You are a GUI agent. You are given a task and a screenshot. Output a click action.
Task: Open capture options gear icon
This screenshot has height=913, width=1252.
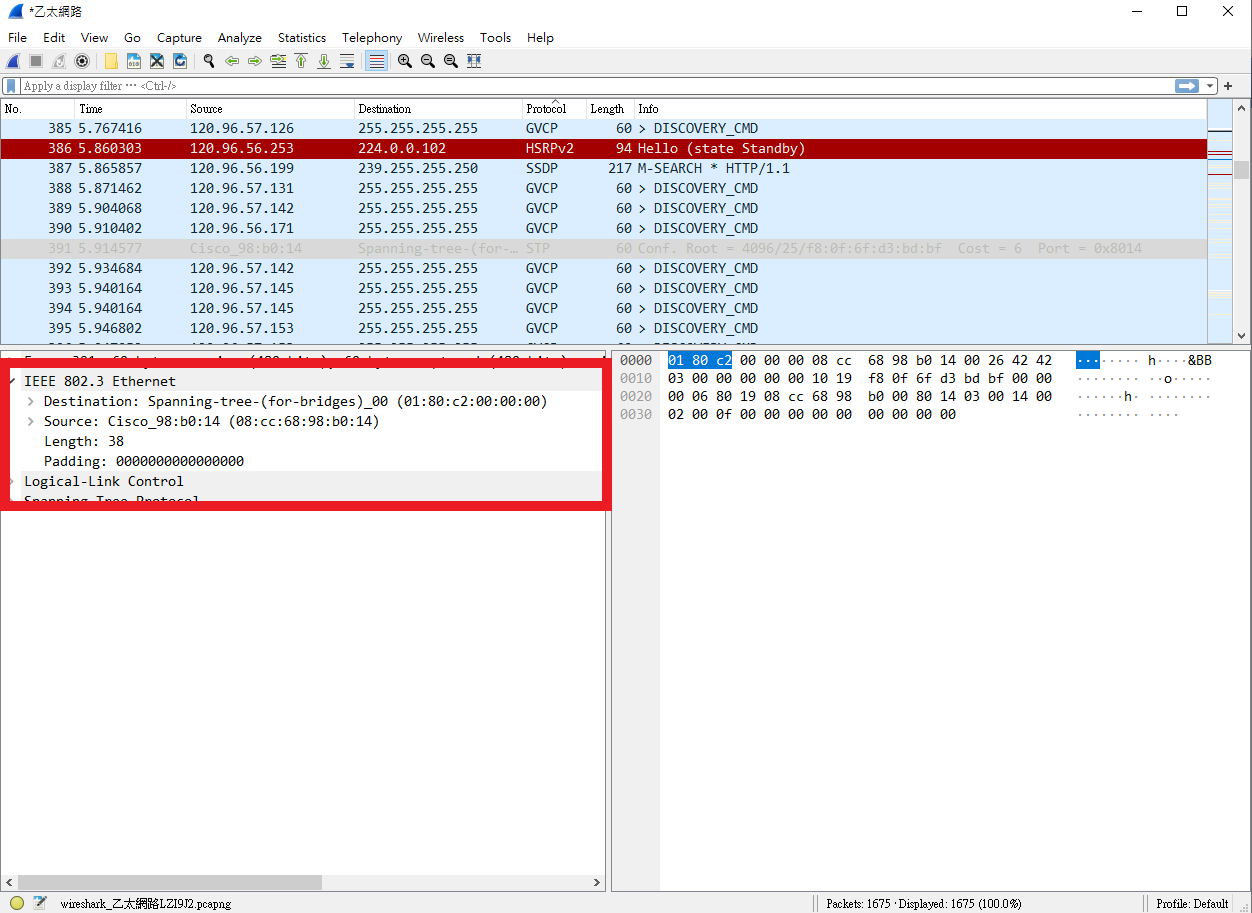point(82,61)
